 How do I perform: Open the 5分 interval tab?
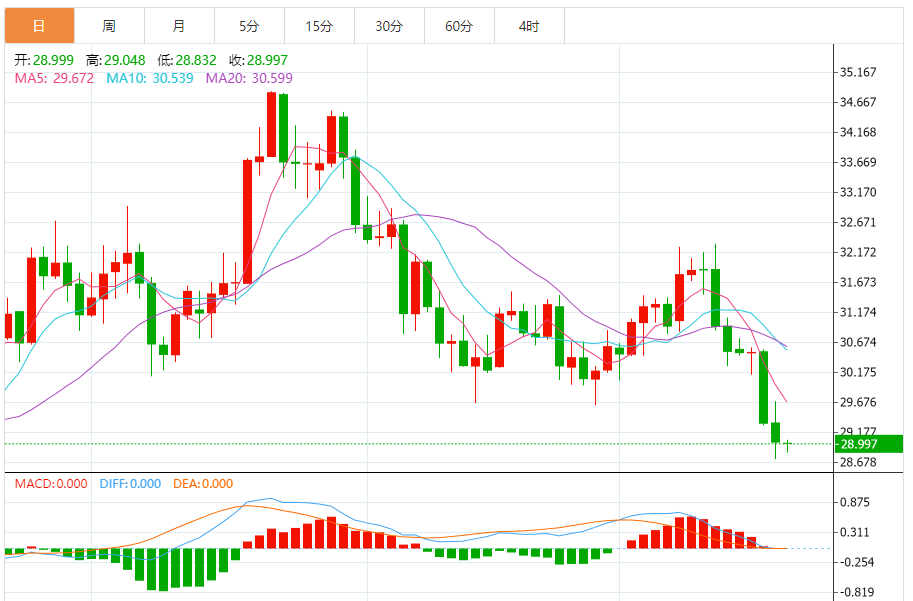tap(249, 26)
